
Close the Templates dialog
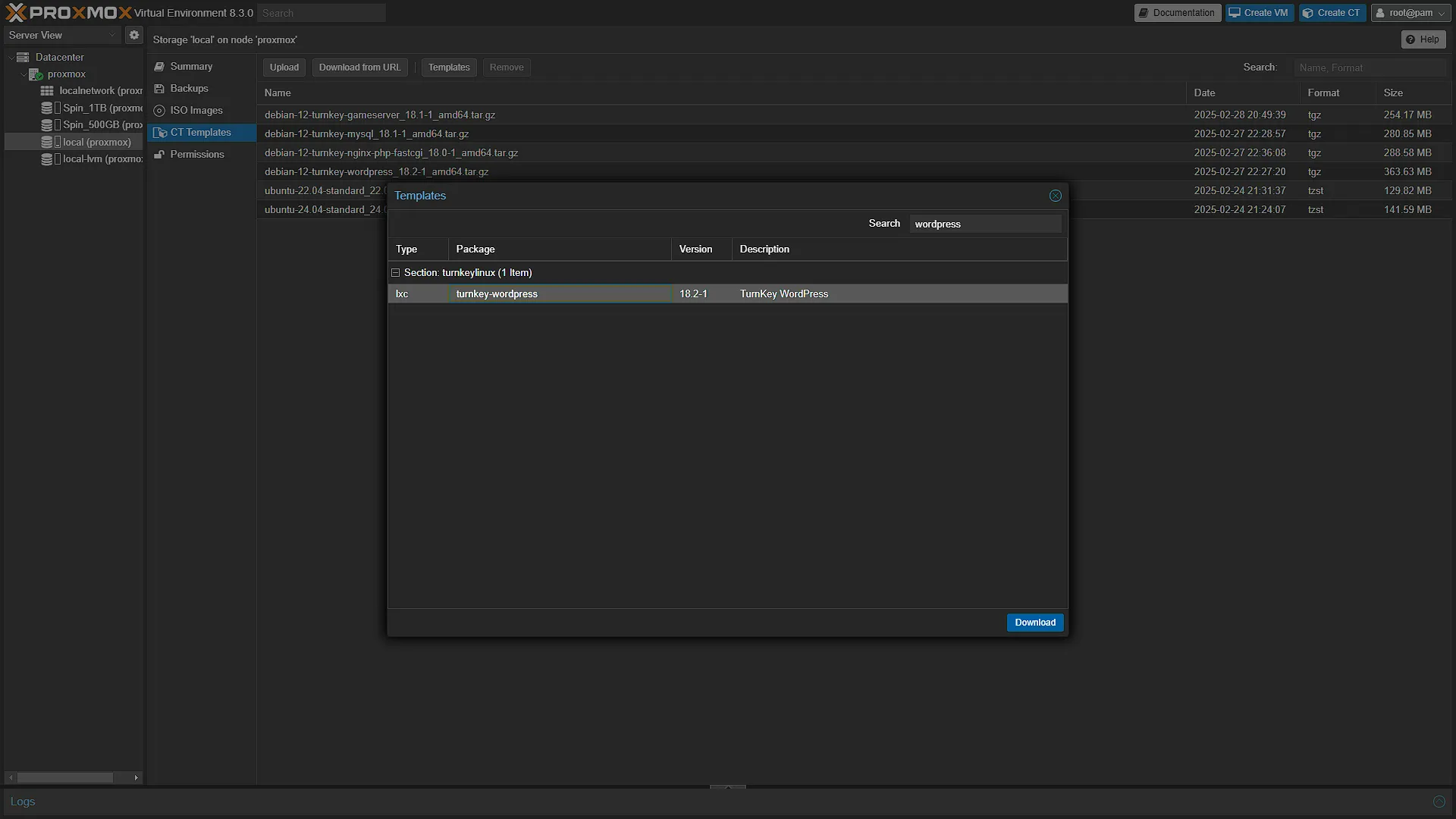click(x=1055, y=196)
